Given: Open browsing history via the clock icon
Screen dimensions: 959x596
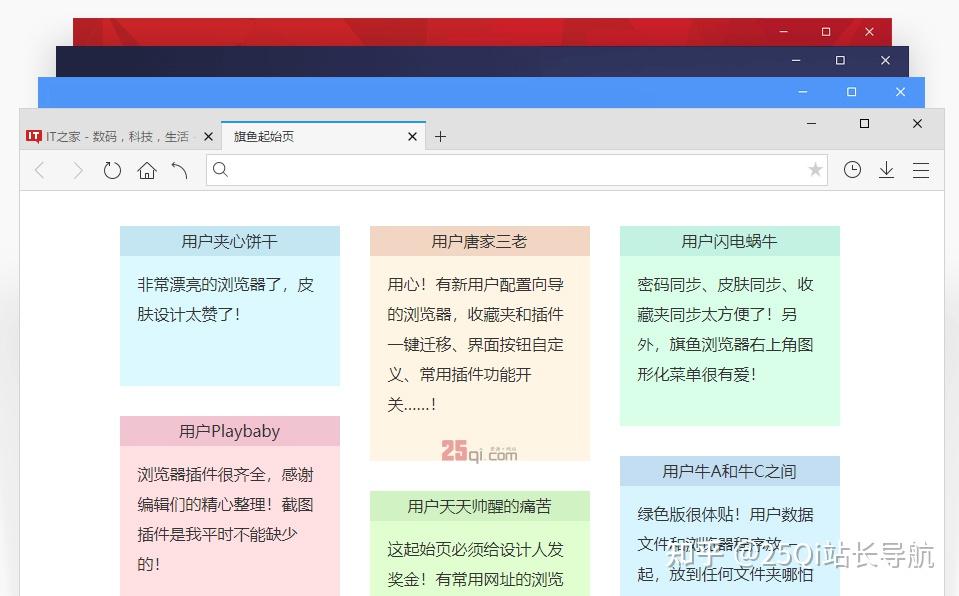Looking at the screenshot, I should click(x=852, y=170).
